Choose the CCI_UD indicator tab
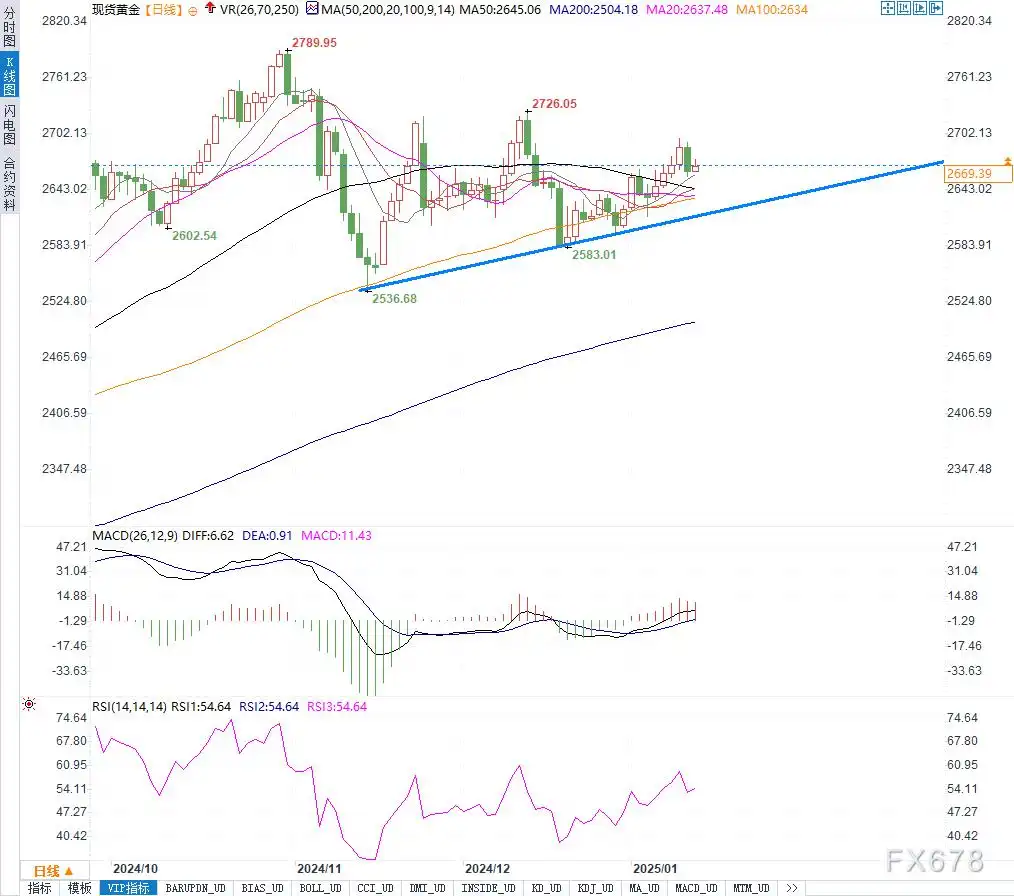The image size is (1014, 896). coord(375,888)
